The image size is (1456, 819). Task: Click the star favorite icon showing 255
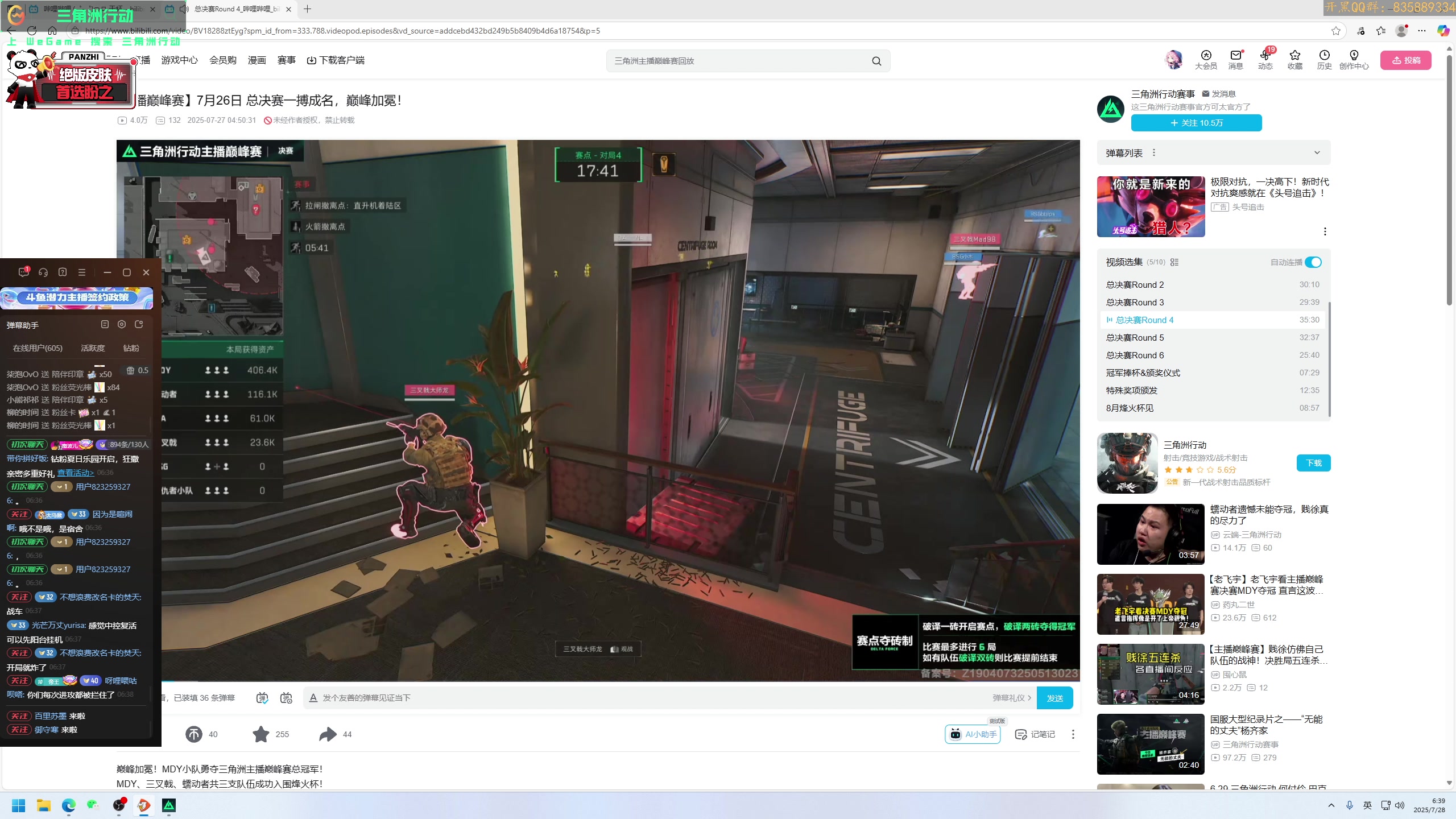tap(261, 734)
